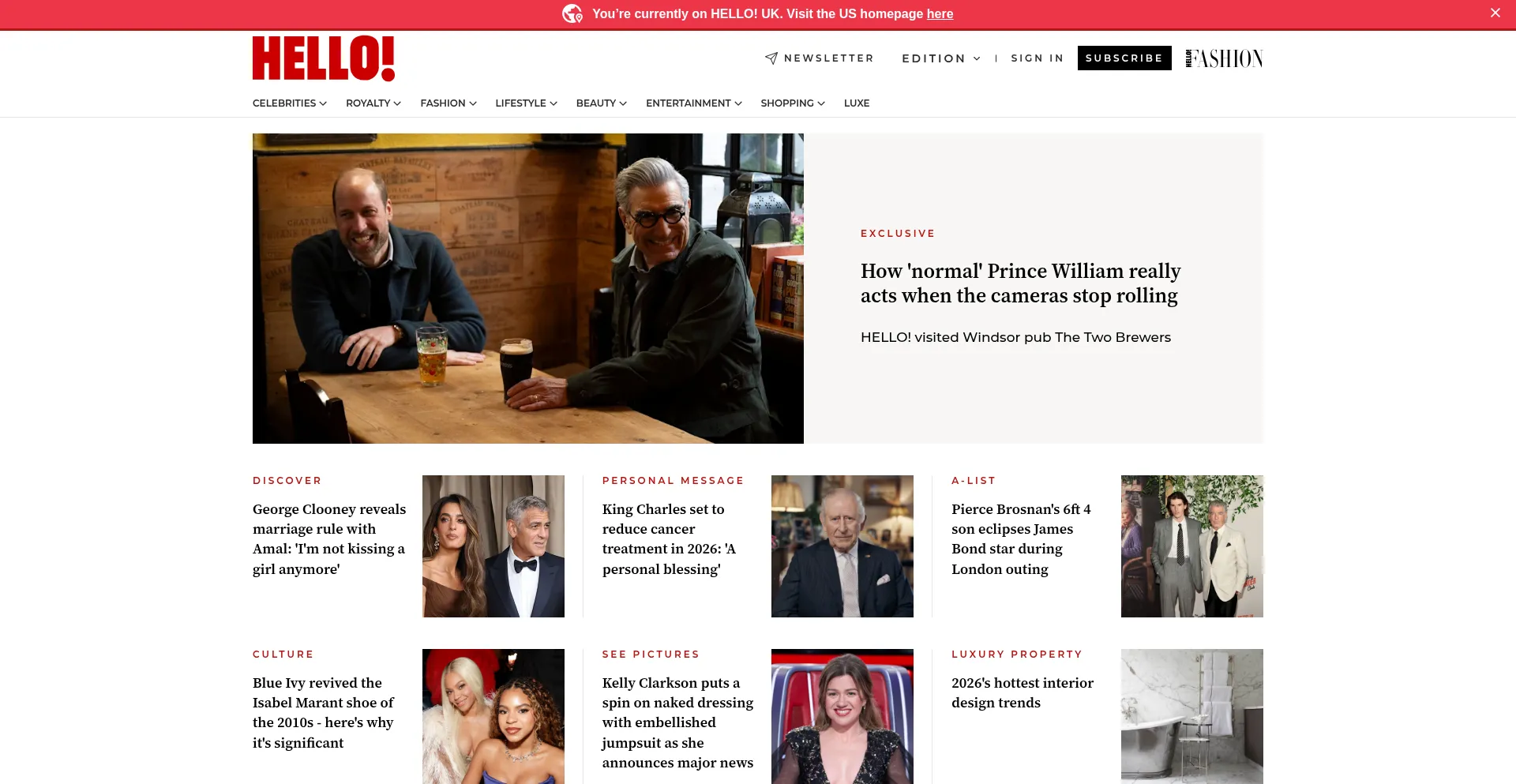The width and height of the screenshot is (1516, 784).
Task: Open the Royalty dropdown menu
Action: pyautogui.click(x=373, y=103)
